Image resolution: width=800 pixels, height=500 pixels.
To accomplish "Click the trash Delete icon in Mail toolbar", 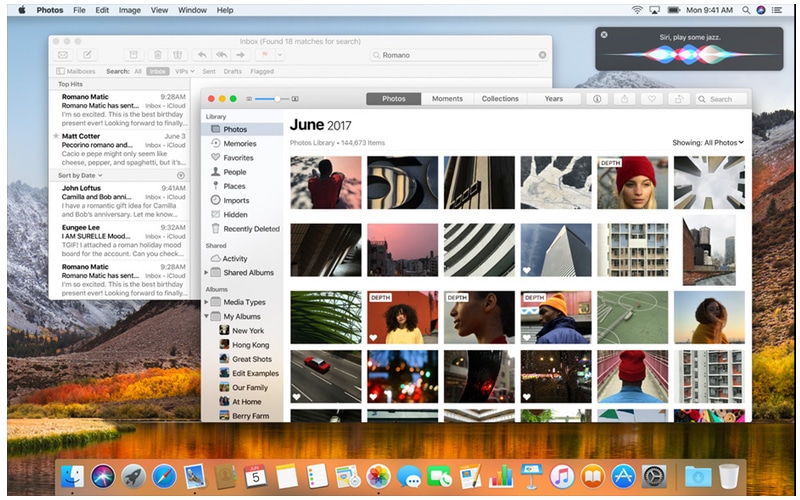I will (157, 55).
